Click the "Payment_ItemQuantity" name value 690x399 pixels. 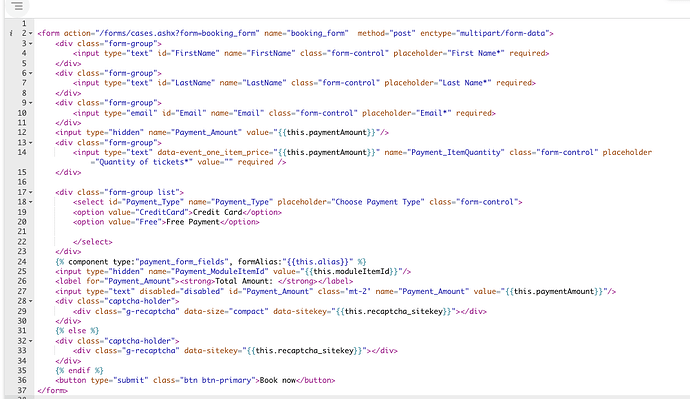pyautogui.click(x=456, y=153)
